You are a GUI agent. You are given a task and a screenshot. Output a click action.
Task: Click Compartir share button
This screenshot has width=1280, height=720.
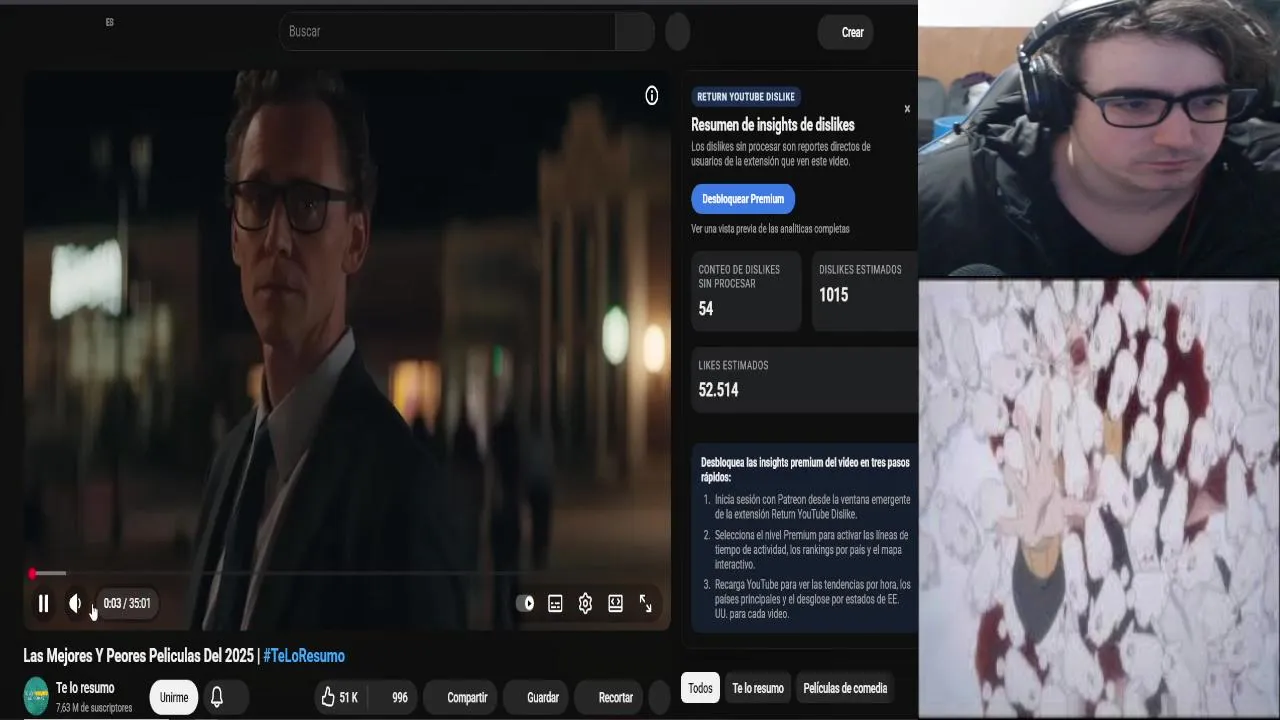[460, 697]
